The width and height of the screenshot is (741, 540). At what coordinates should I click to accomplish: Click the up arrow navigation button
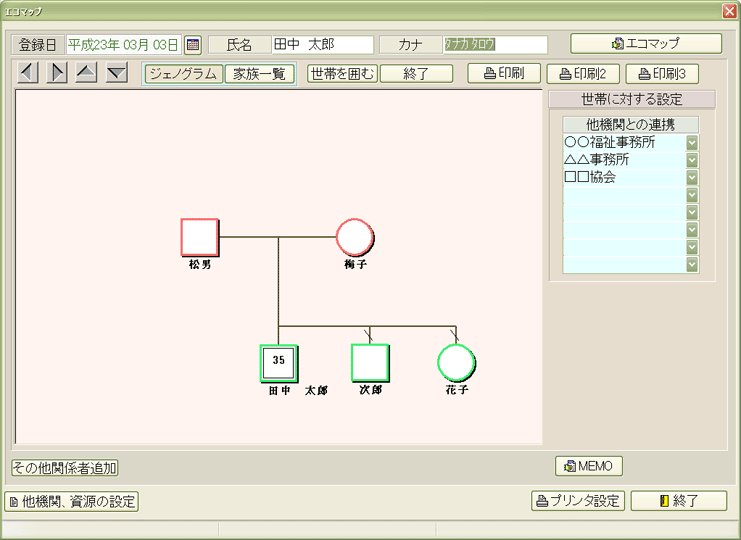pos(86,73)
